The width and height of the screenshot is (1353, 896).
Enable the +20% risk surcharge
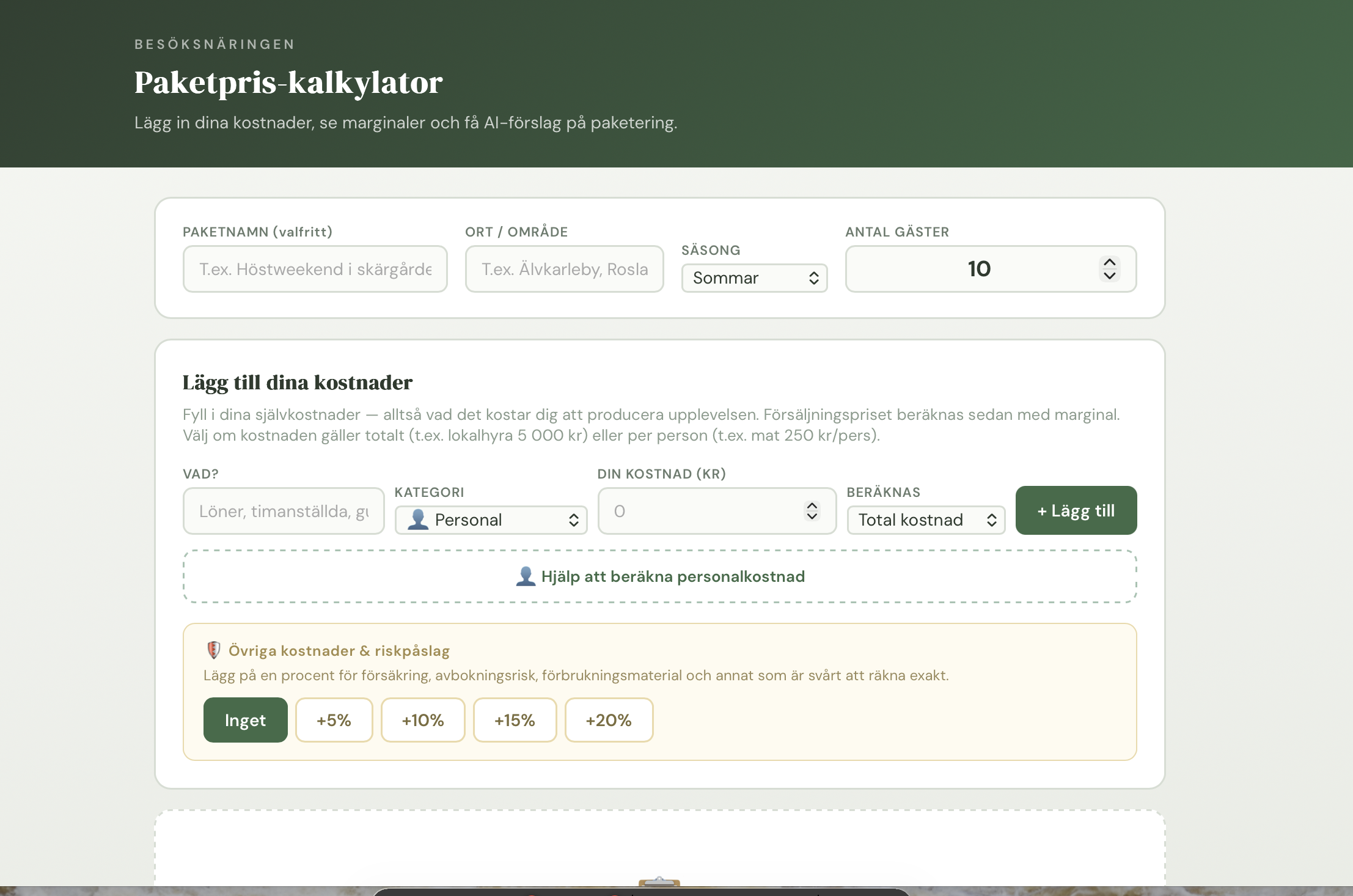(x=609, y=720)
